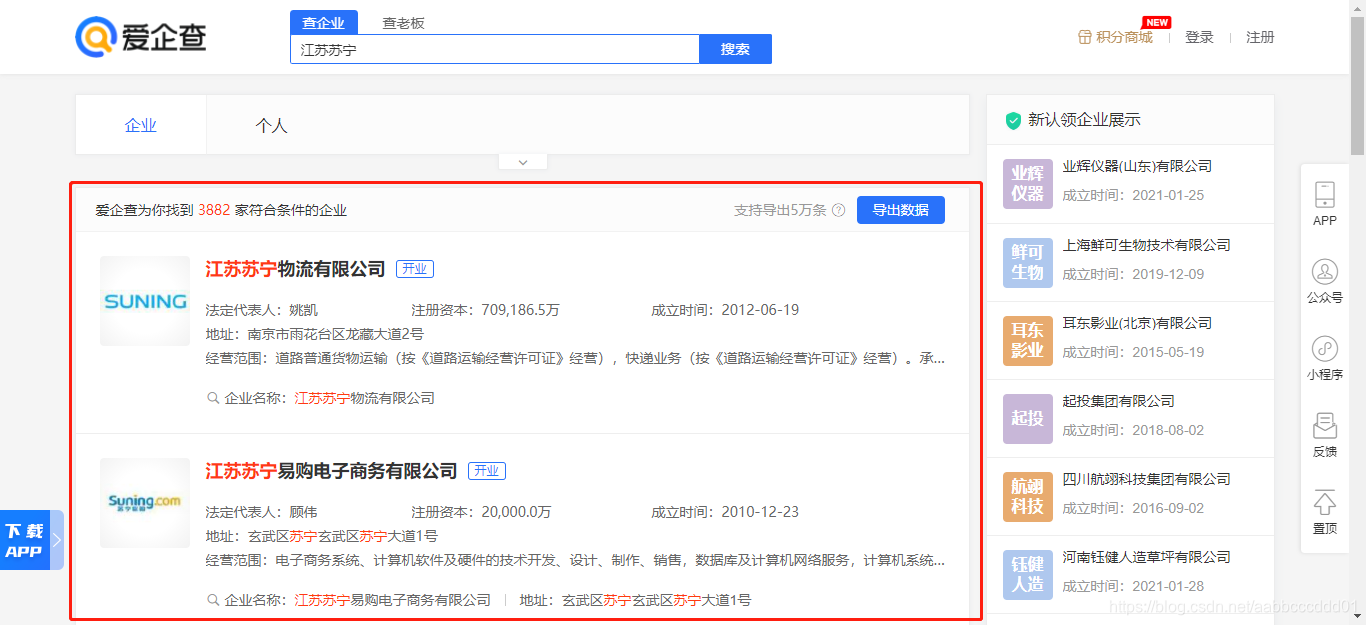Screen dimensions: 1366x625
Task: Click the 起投 company avatar
Action: click(x=1028, y=418)
